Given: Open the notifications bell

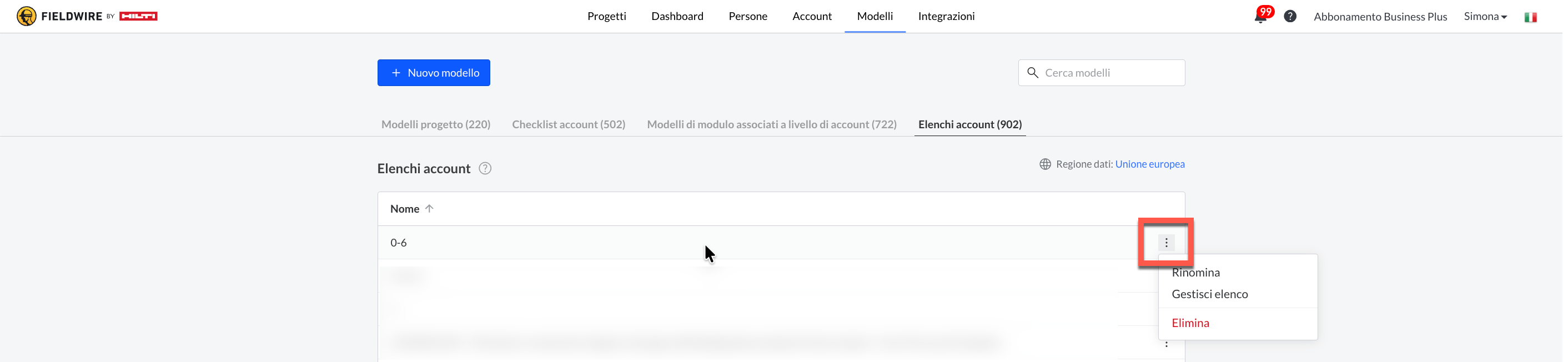Looking at the screenshot, I should (x=1260, y=17).
